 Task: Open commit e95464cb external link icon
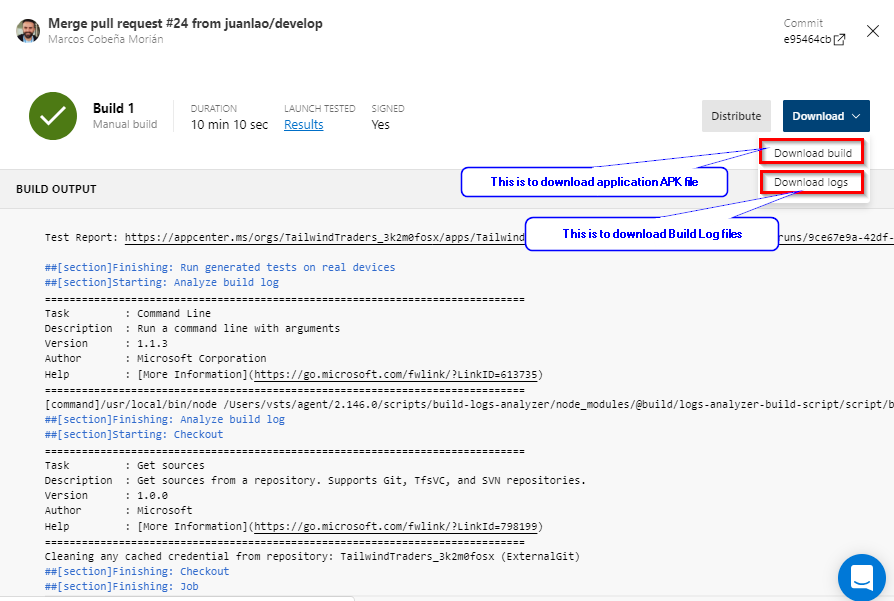[839, 39]
